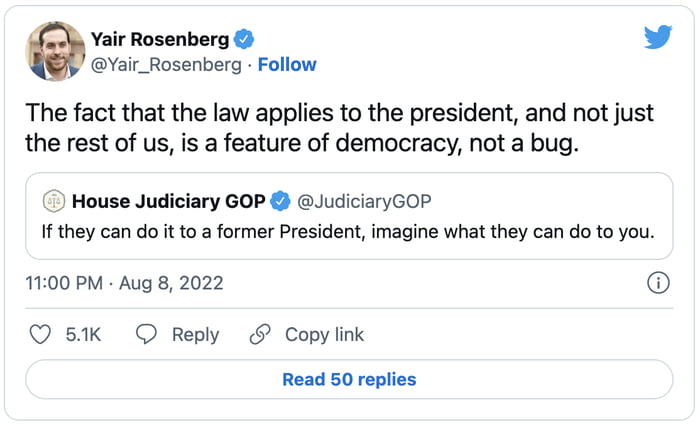Click the Twitter bird logo

point(657,37)
